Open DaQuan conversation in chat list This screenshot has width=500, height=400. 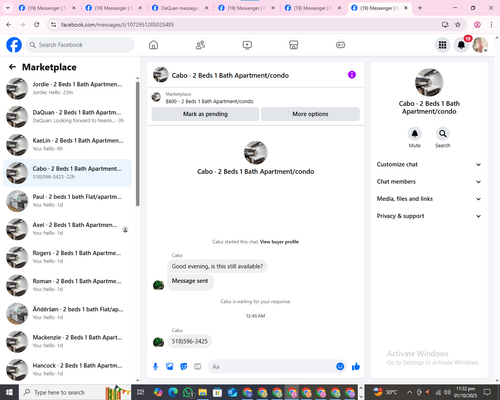pos(67,117)
